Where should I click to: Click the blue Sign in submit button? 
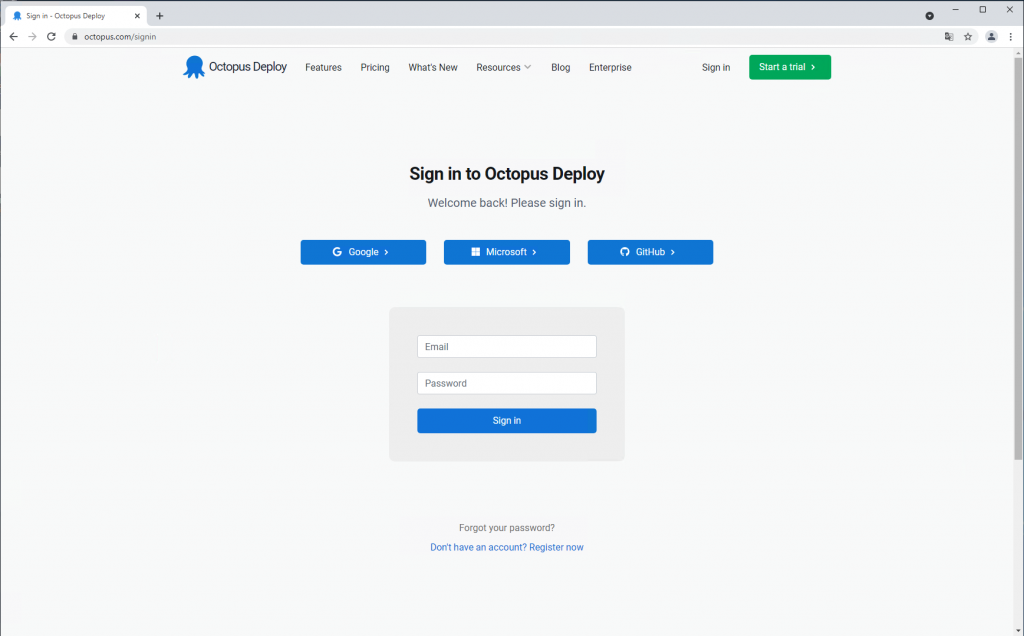(x=507, y=421)
